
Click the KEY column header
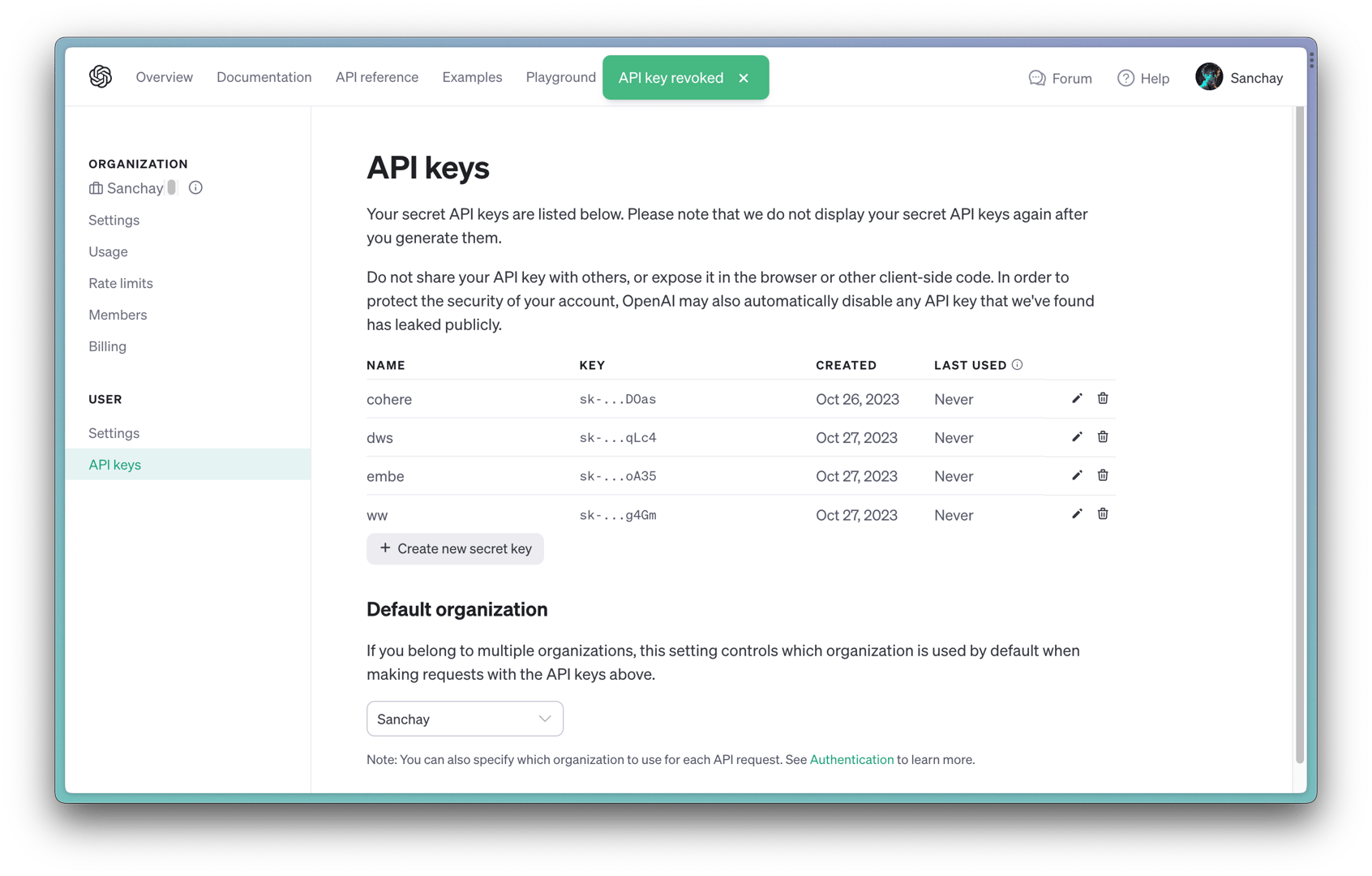click(x=592, y=365)
